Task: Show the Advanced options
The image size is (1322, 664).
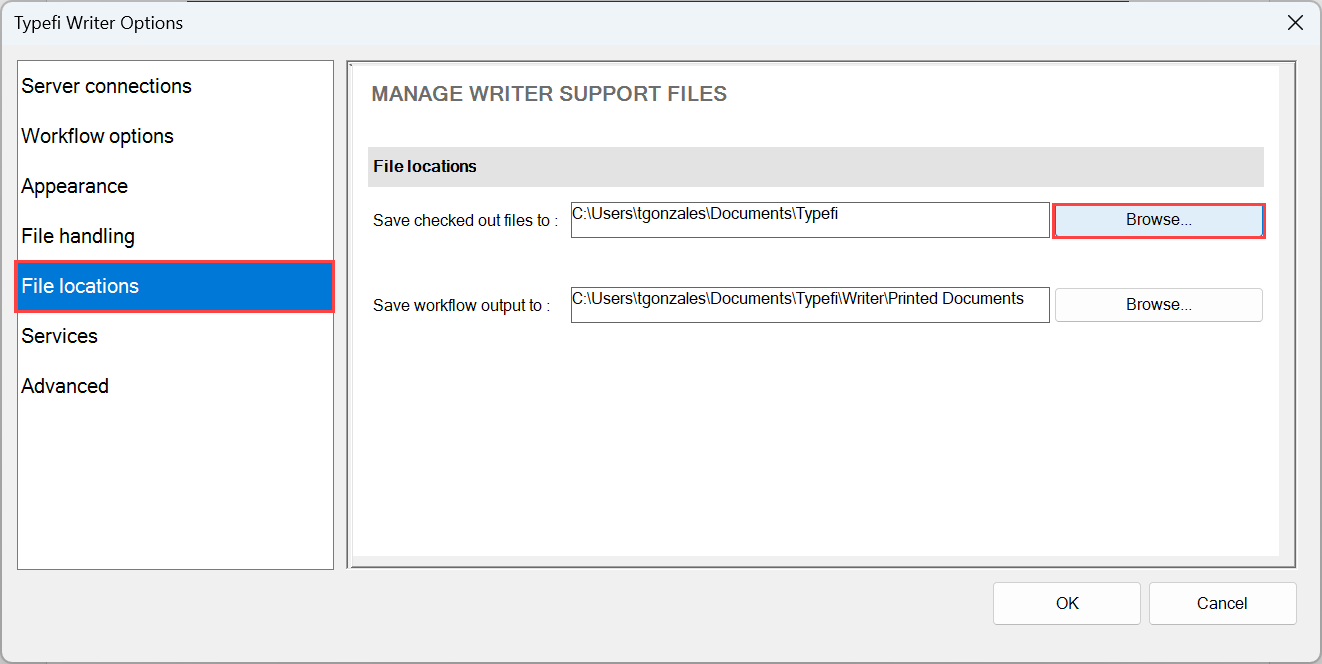Action: pos(65,386)
